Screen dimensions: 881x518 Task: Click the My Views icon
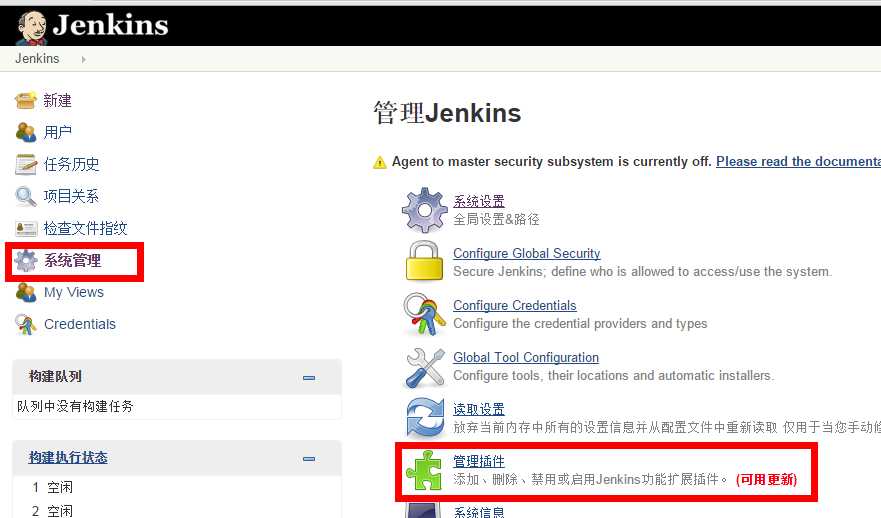pyautogui.click(x=26, y=293)
